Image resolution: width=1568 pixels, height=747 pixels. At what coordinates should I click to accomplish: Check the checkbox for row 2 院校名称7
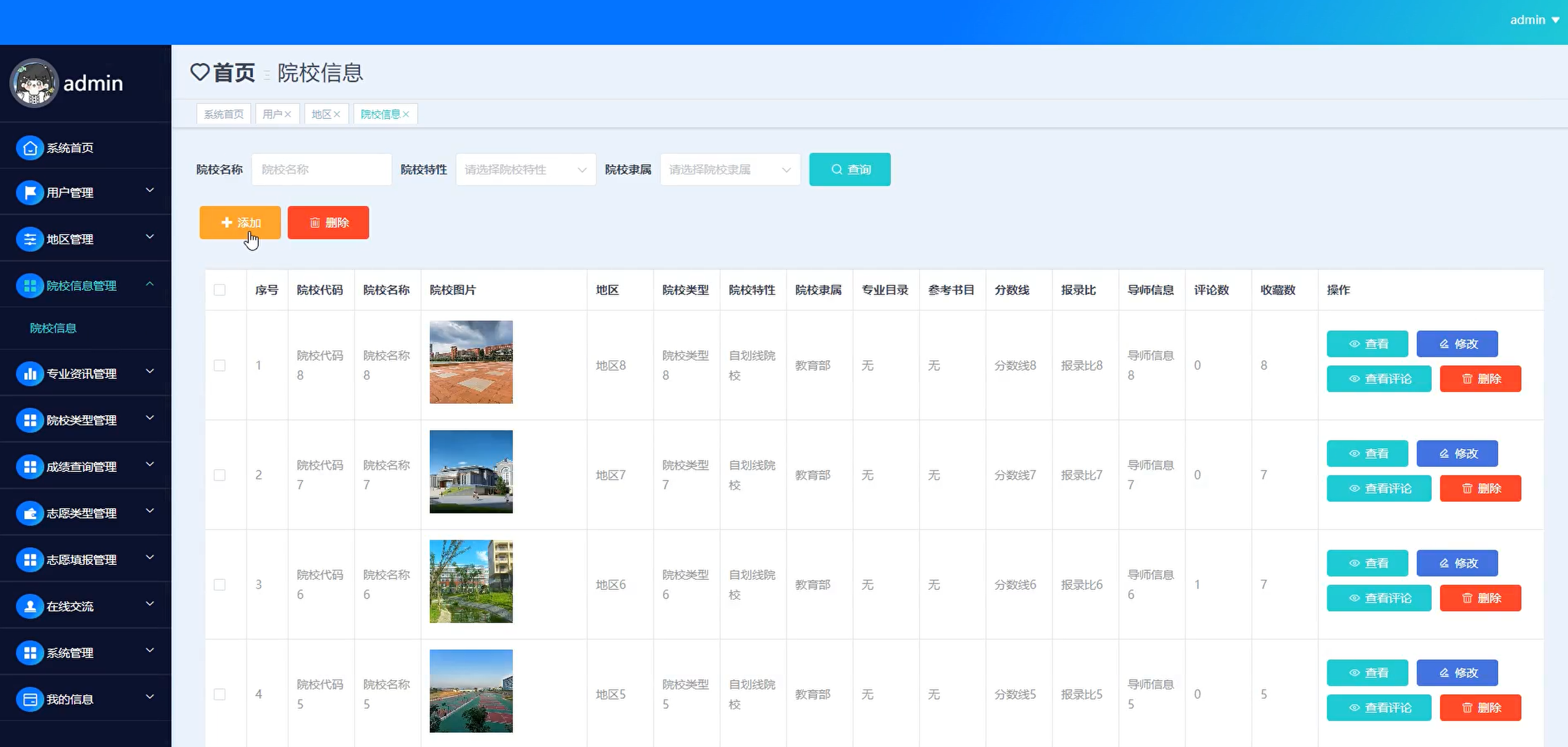(220, 475)
